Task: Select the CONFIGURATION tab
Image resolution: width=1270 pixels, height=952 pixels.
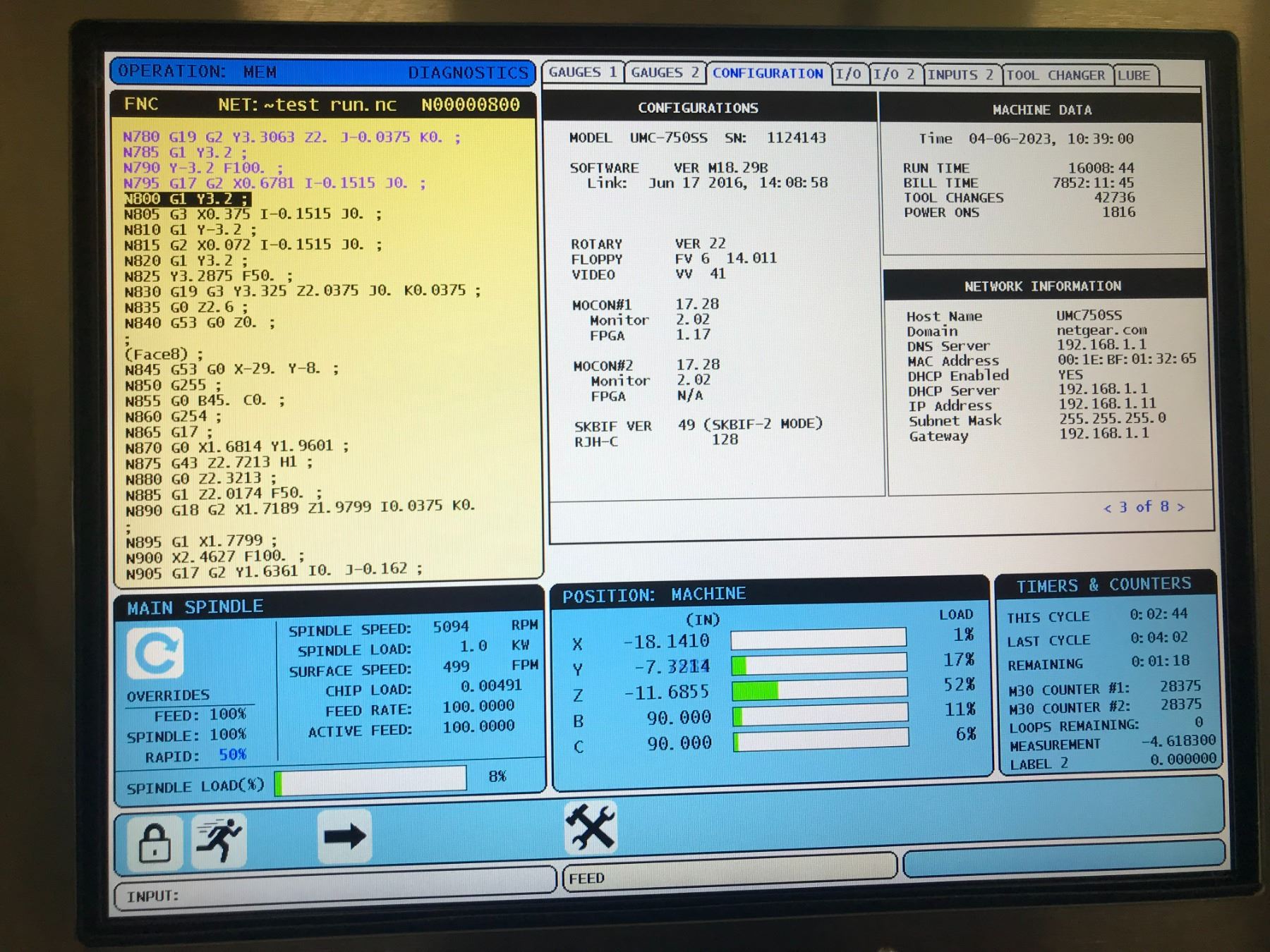Action: click(x=767, y=73)
